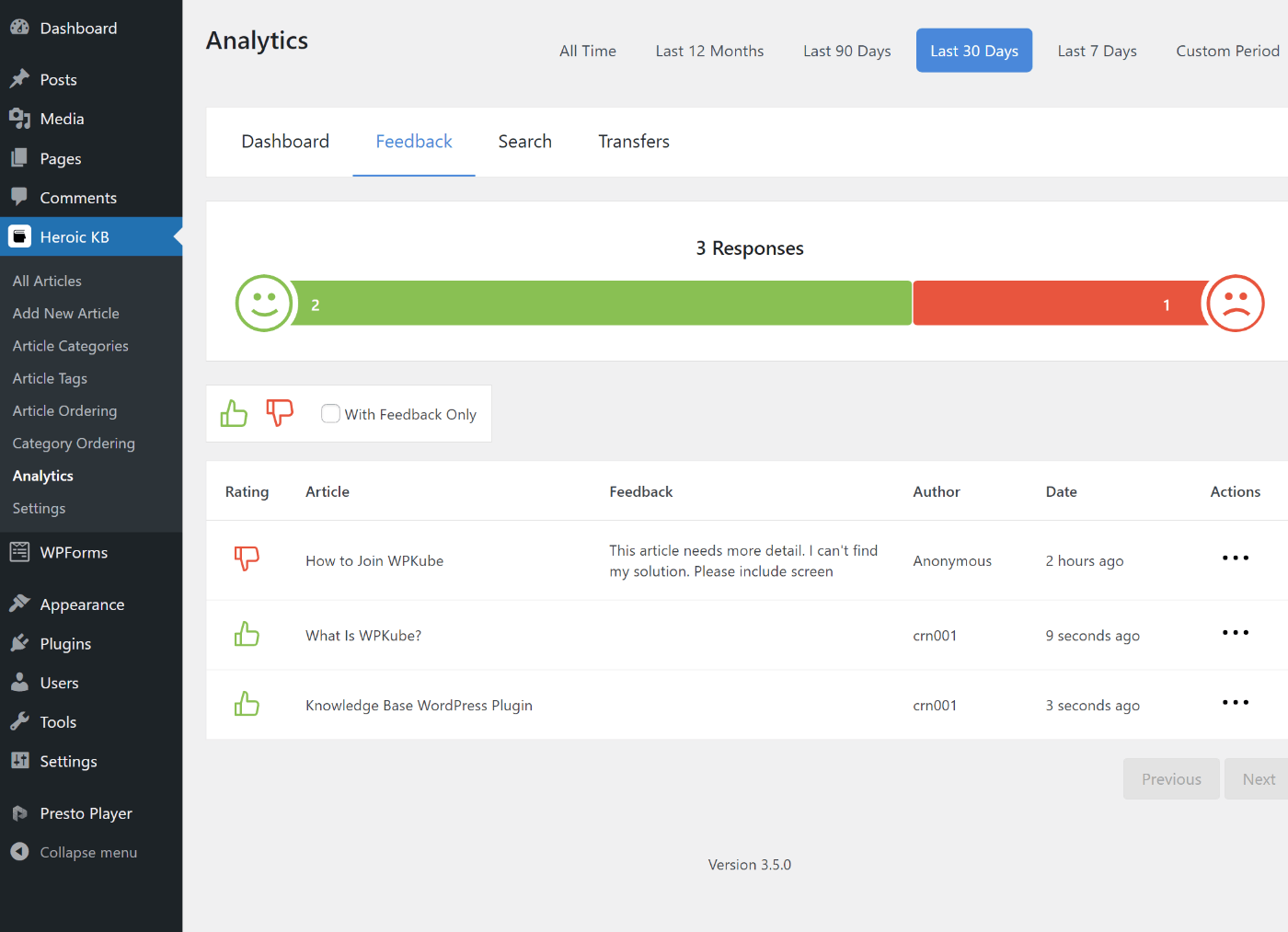This screenshot has height=932, width=1288.
Task: Click the WPForms sidebar icon
Action: click(19, 552)
